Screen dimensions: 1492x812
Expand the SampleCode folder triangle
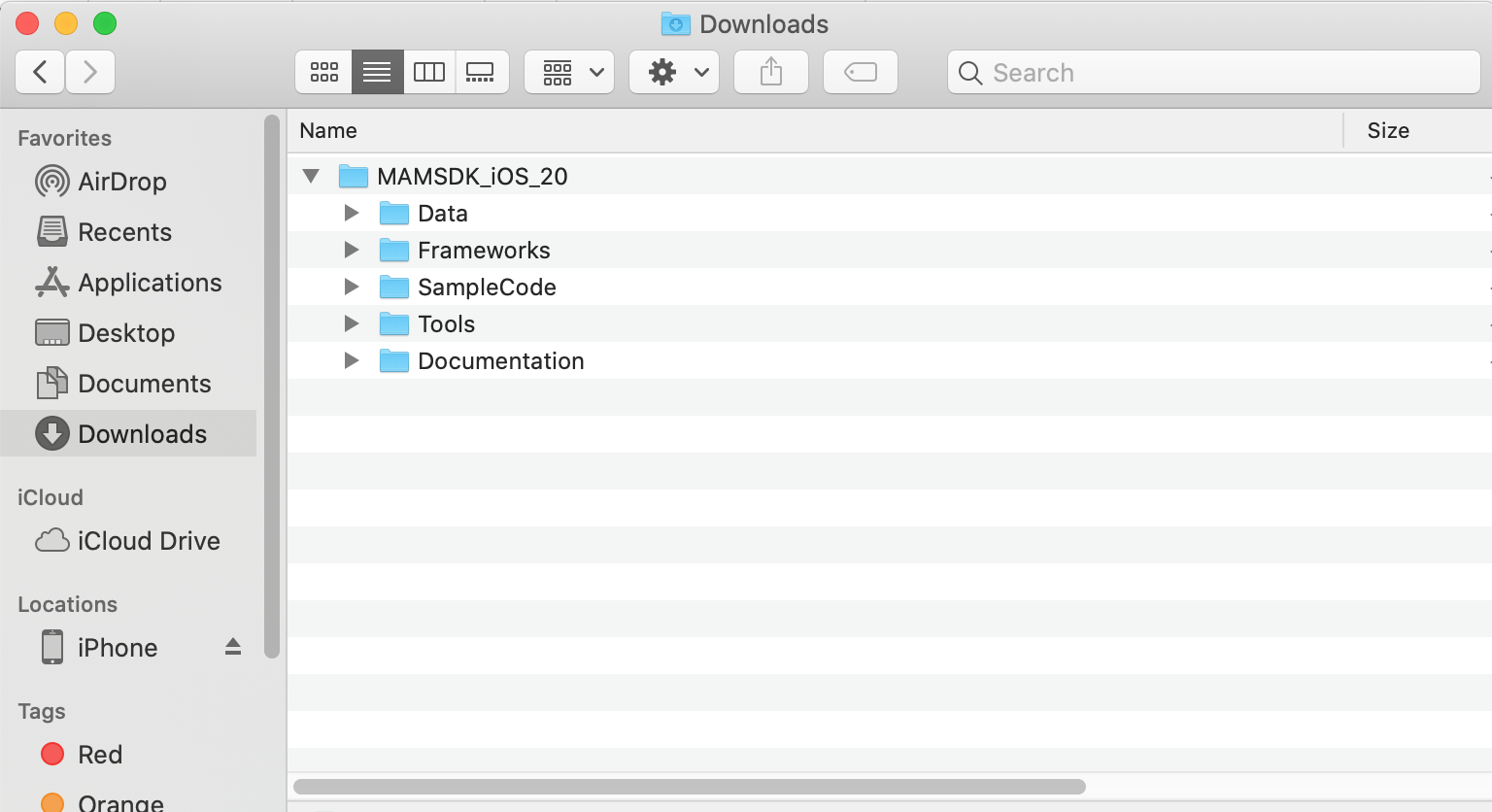[x=352, y=287]
